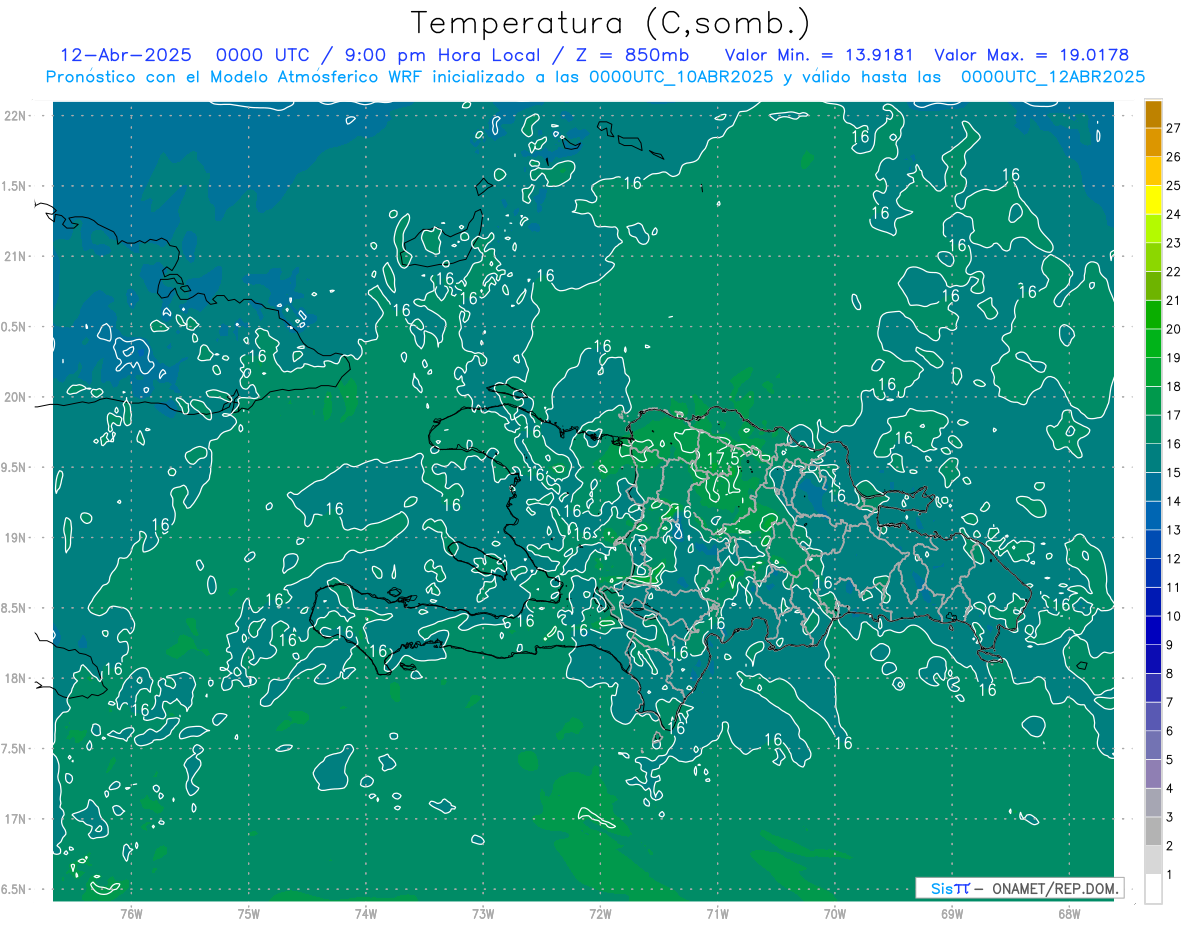This screenshot has width=1200, height=927.
Task: Click the value "25" on the color scale
Action: click(x=1174, y=185)
